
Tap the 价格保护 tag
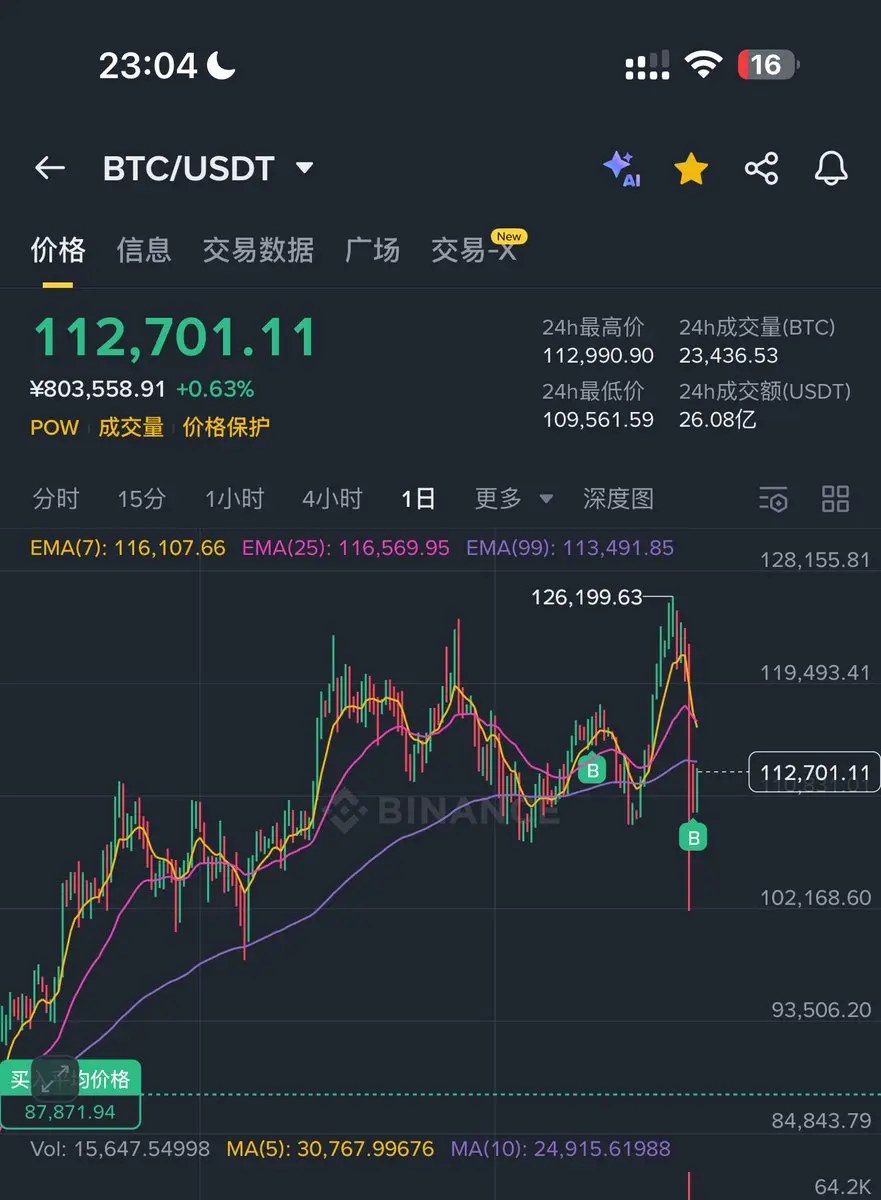click(226, 427)
